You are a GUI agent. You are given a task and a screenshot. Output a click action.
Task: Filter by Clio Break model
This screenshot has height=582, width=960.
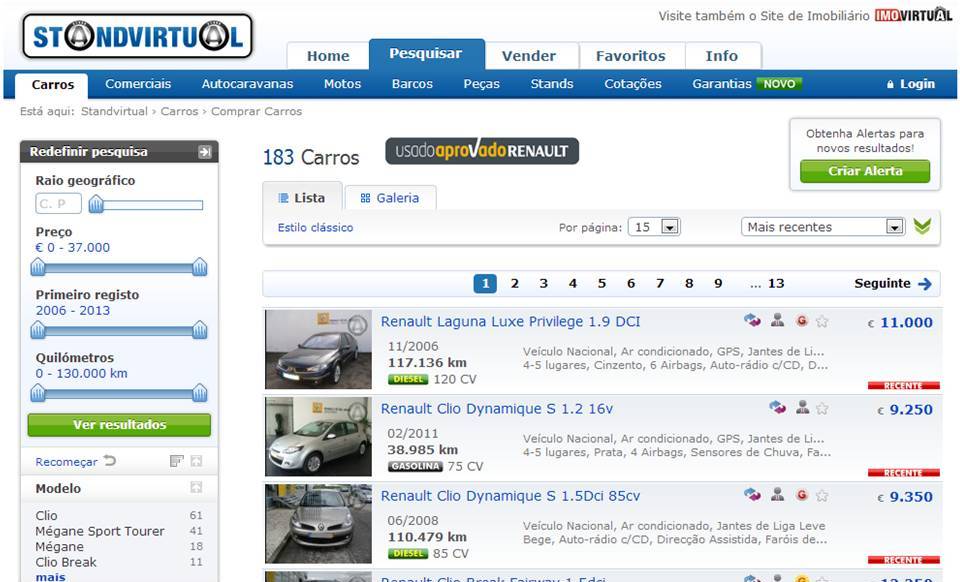66,562
